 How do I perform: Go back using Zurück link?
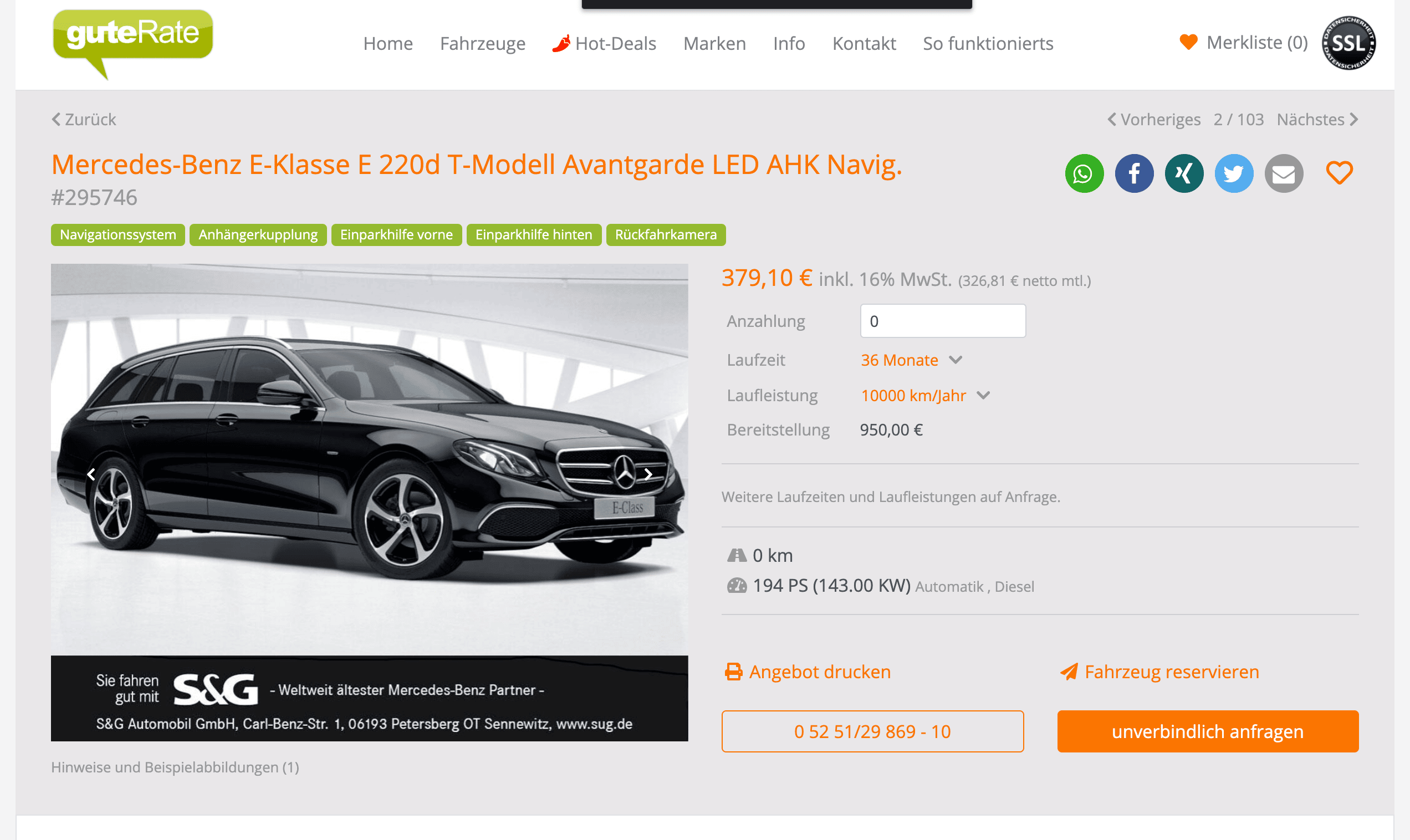84,120
